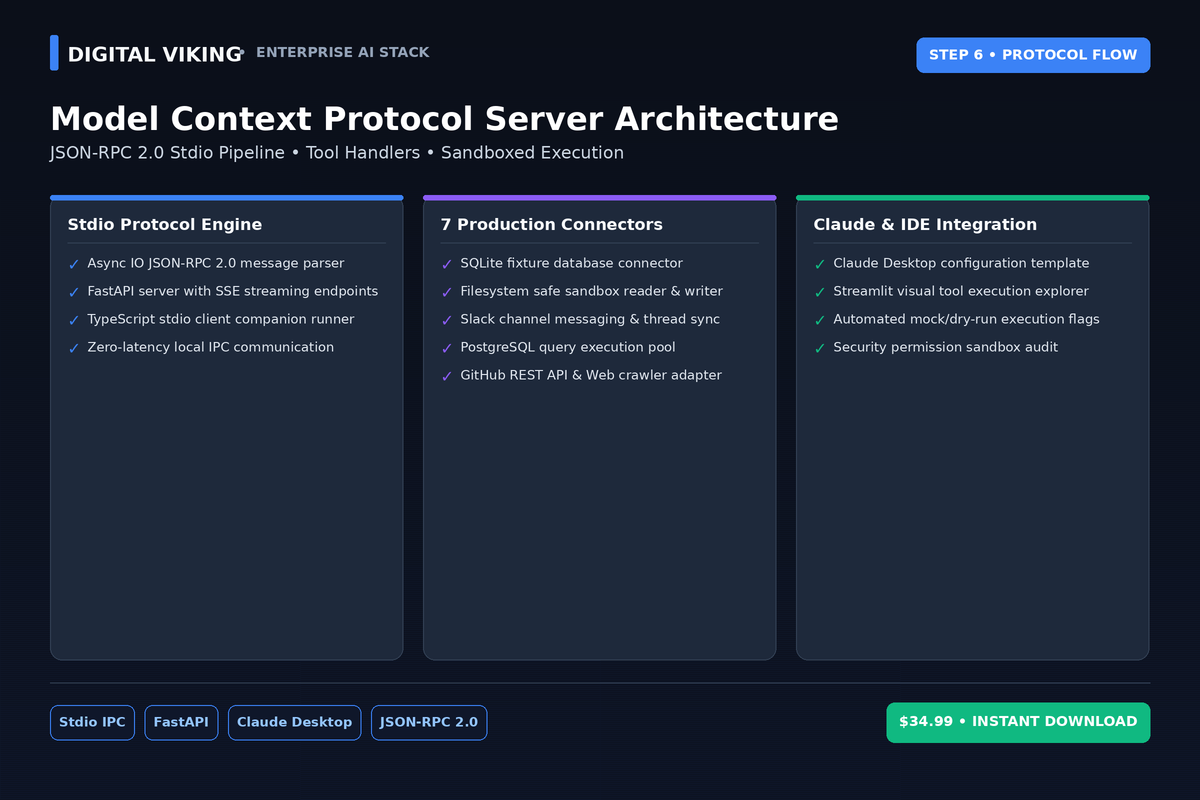Select the FastAPI tag
The image size is (1200, 800).
[x=181, y=722]
